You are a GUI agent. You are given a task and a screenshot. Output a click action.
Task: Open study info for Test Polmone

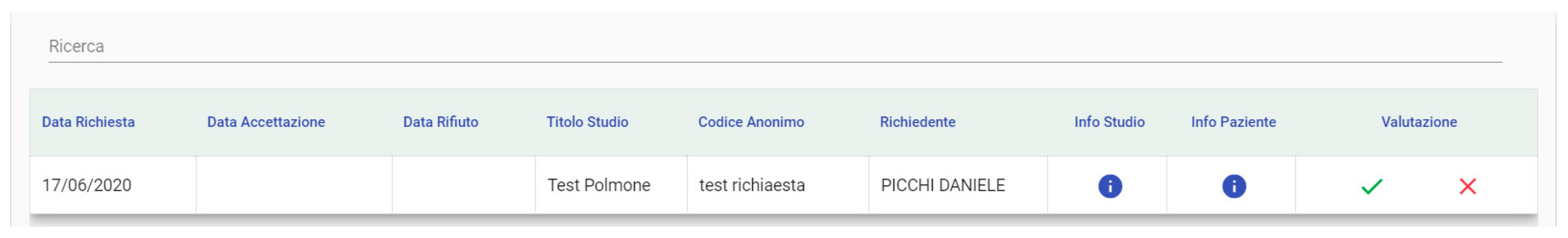1110,186
